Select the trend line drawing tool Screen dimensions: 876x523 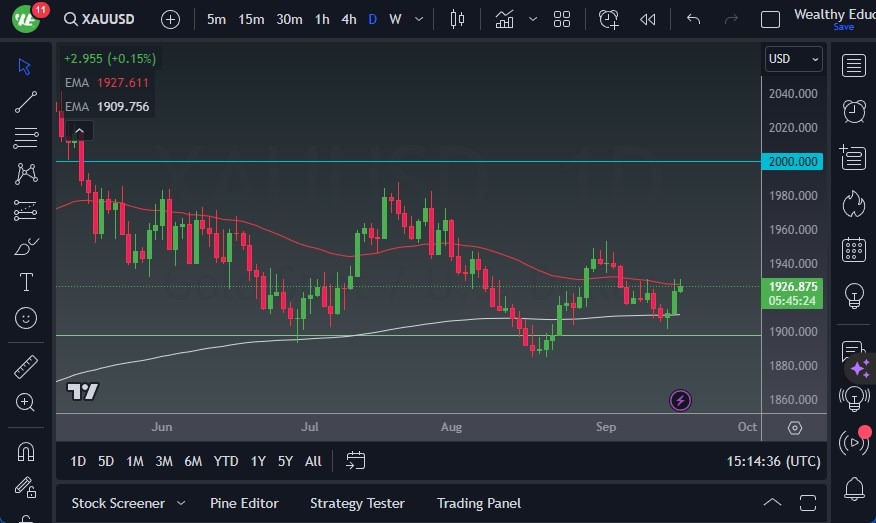pyautogui.click(x=26, y=102)
